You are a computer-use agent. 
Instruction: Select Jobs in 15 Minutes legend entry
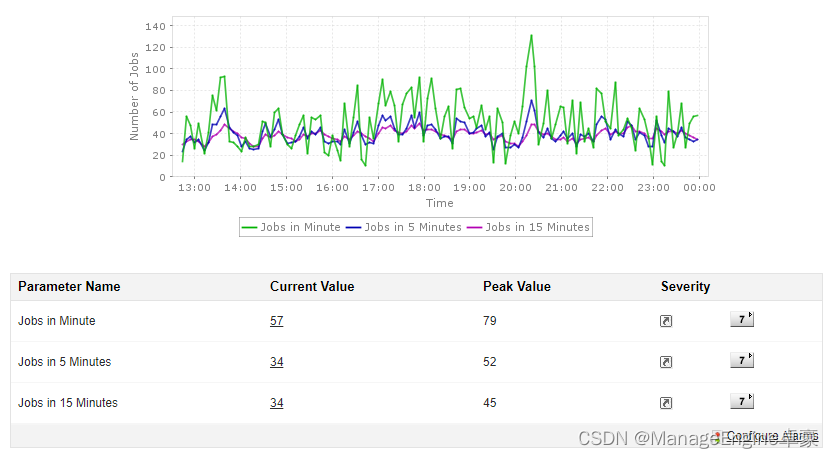529,227
